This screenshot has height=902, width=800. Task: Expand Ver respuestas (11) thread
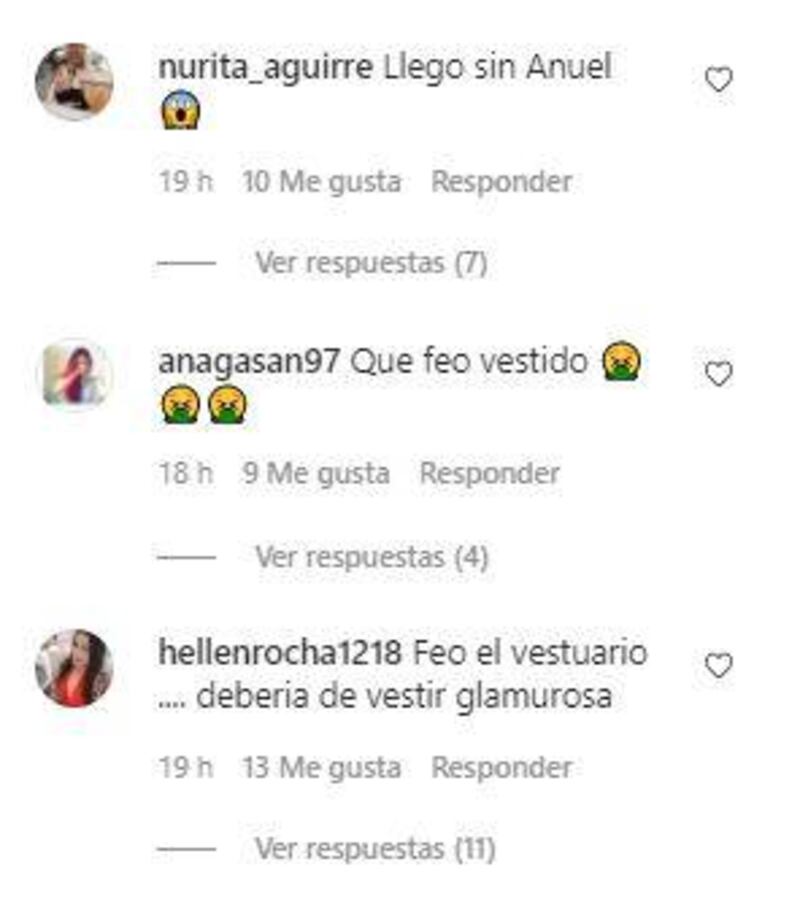pyautogui.click(x=375, y=849)
